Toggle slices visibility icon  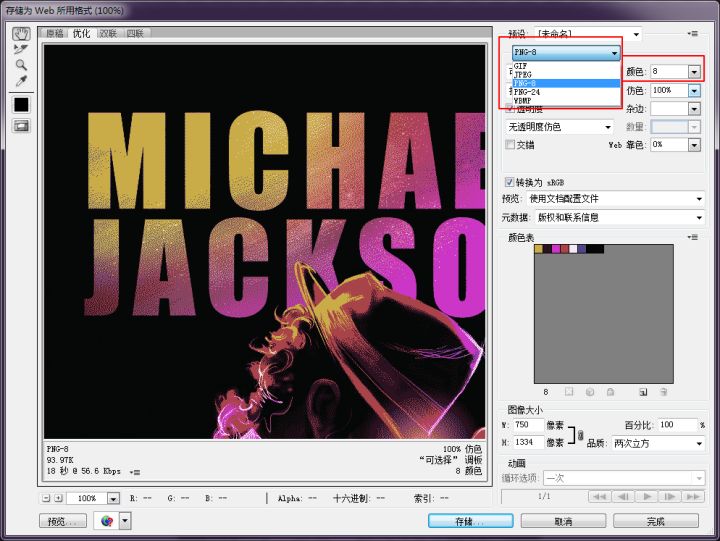pyautogui.click(x=21, y=125)
